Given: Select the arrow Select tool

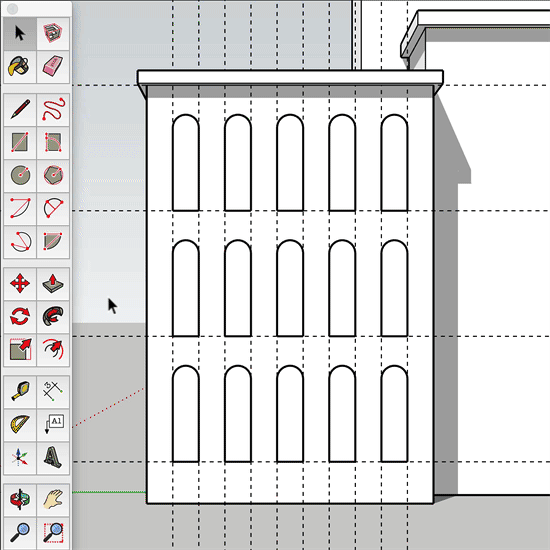Looking at the screenshot, I should 20,34.
